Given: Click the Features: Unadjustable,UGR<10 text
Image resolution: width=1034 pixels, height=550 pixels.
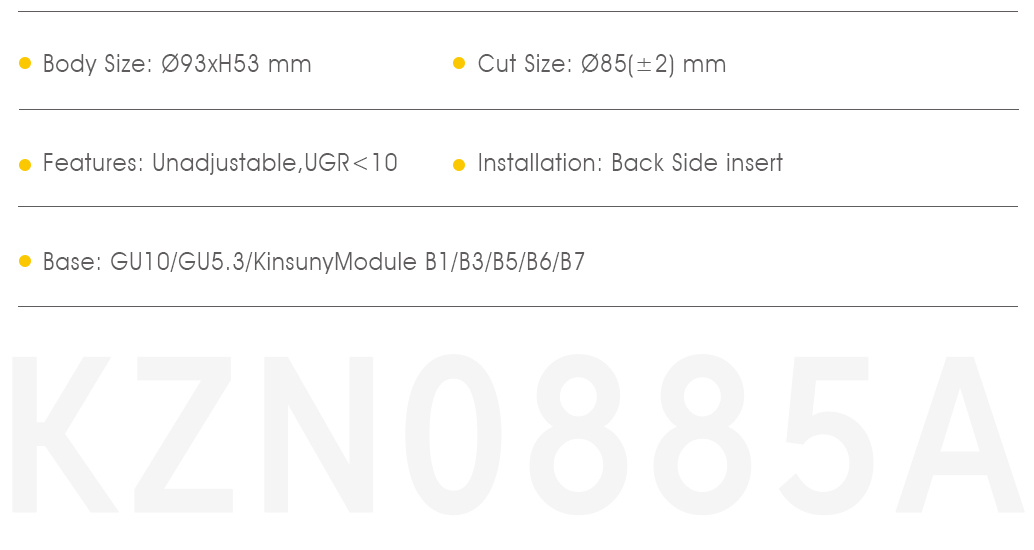Looking at the screenshot, I should click(x=220, y=164).
